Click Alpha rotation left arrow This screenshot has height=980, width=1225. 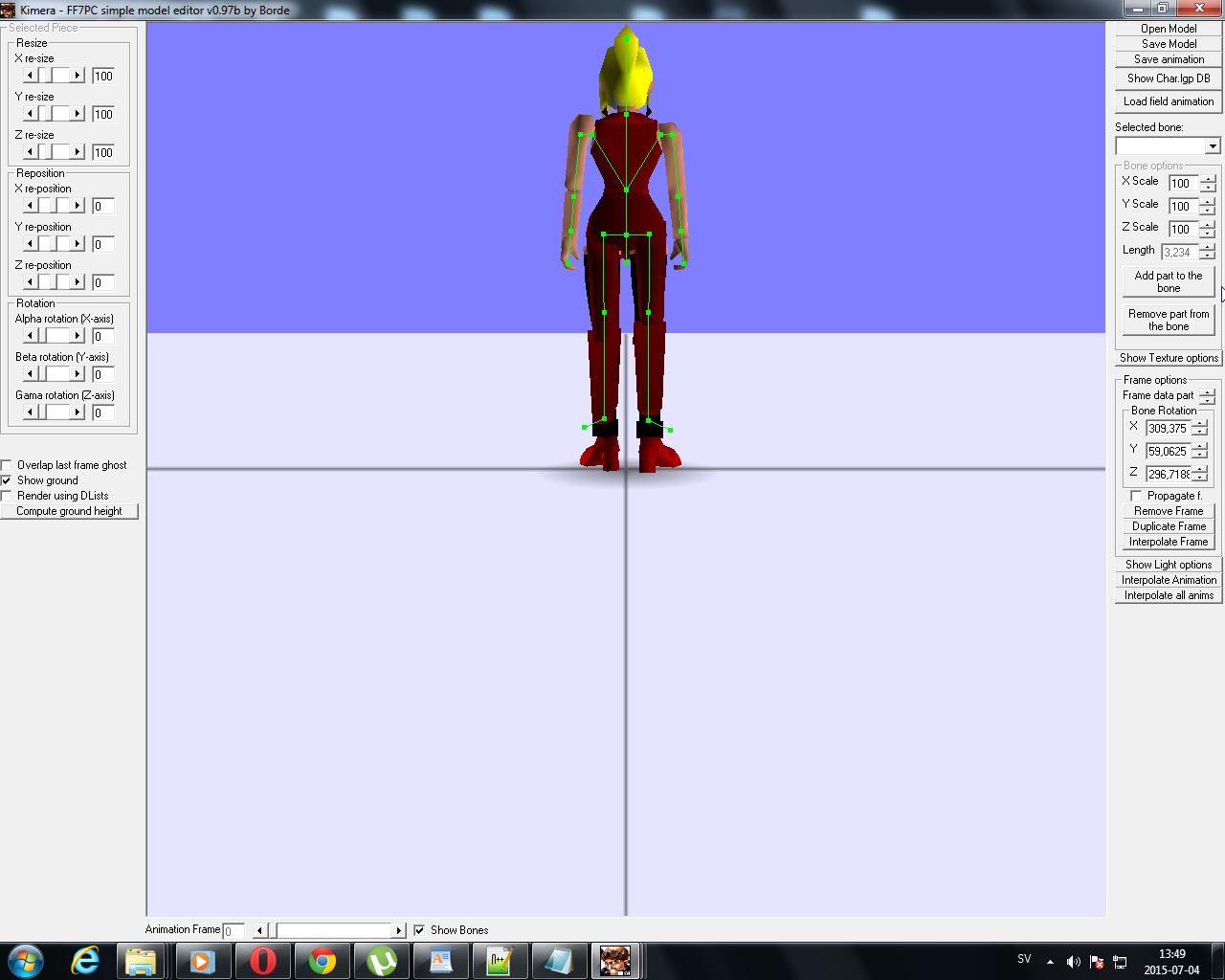point(30,335)
